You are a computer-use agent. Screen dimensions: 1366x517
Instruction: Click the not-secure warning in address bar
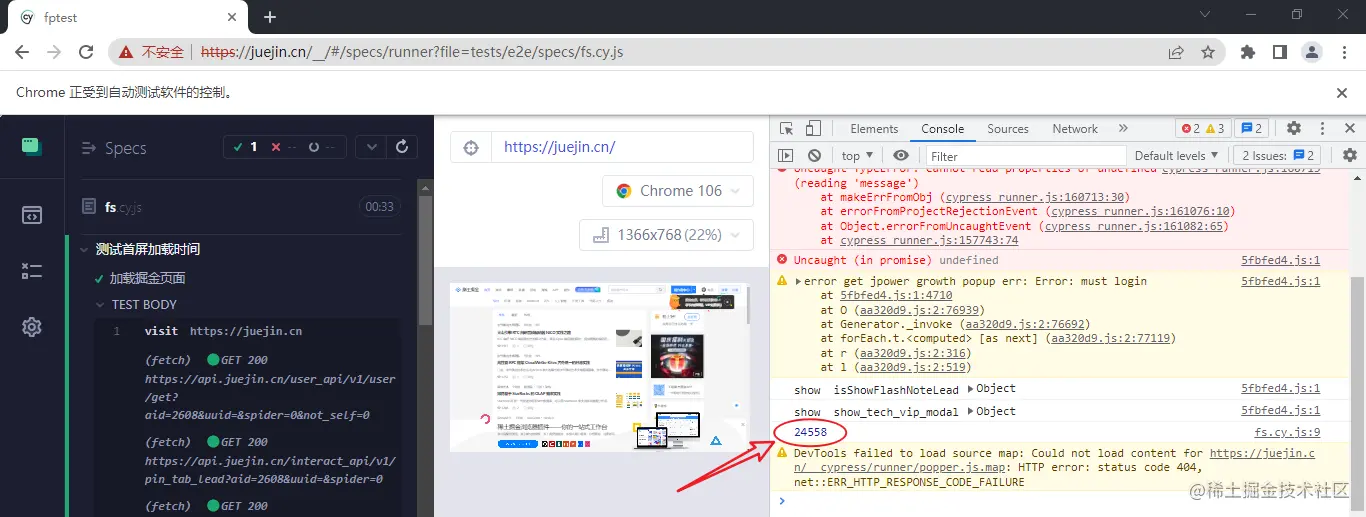152,52
